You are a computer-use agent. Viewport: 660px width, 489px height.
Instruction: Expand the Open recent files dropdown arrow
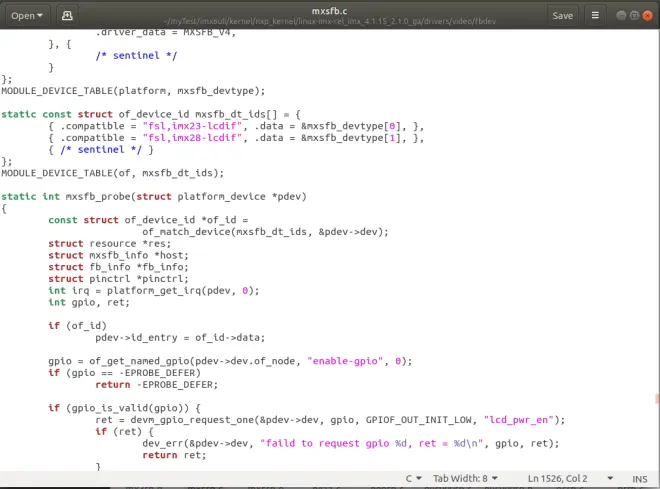[x=40, y=16]
